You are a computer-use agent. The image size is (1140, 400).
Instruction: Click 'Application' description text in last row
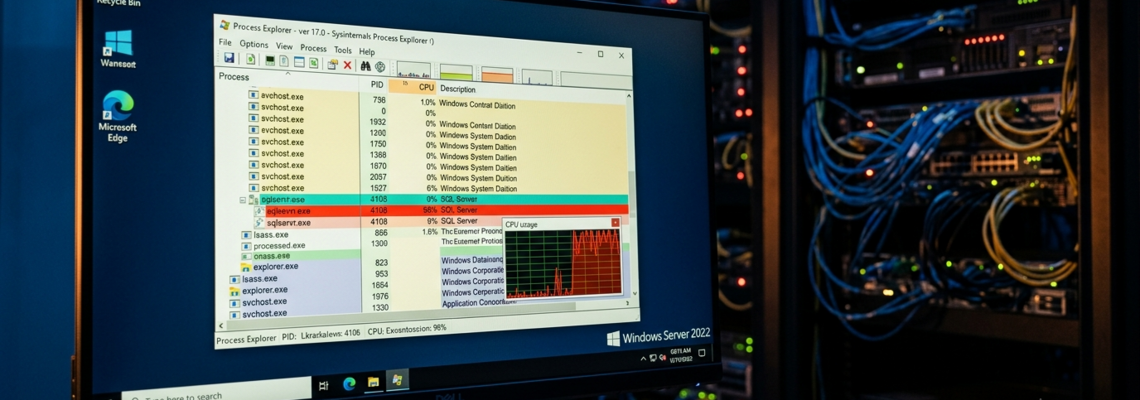[x=459, y=303]
